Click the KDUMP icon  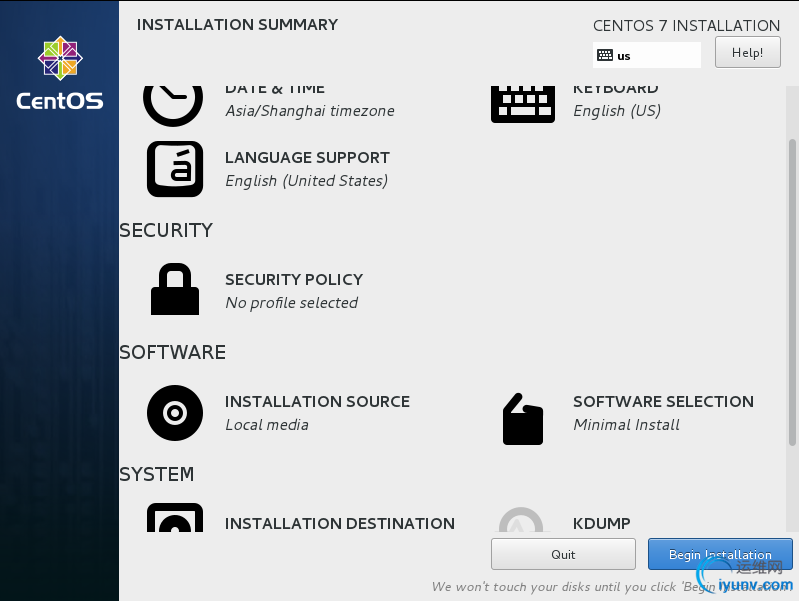coord(521,519)
